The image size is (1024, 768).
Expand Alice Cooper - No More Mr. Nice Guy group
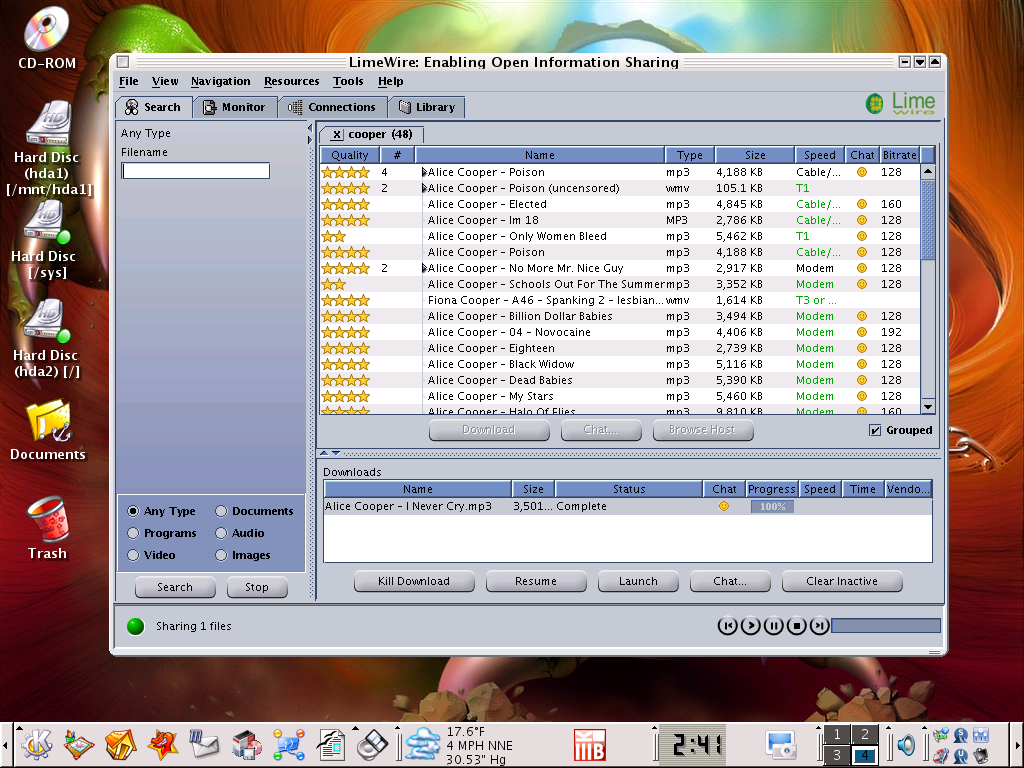[x=424, y=268]
